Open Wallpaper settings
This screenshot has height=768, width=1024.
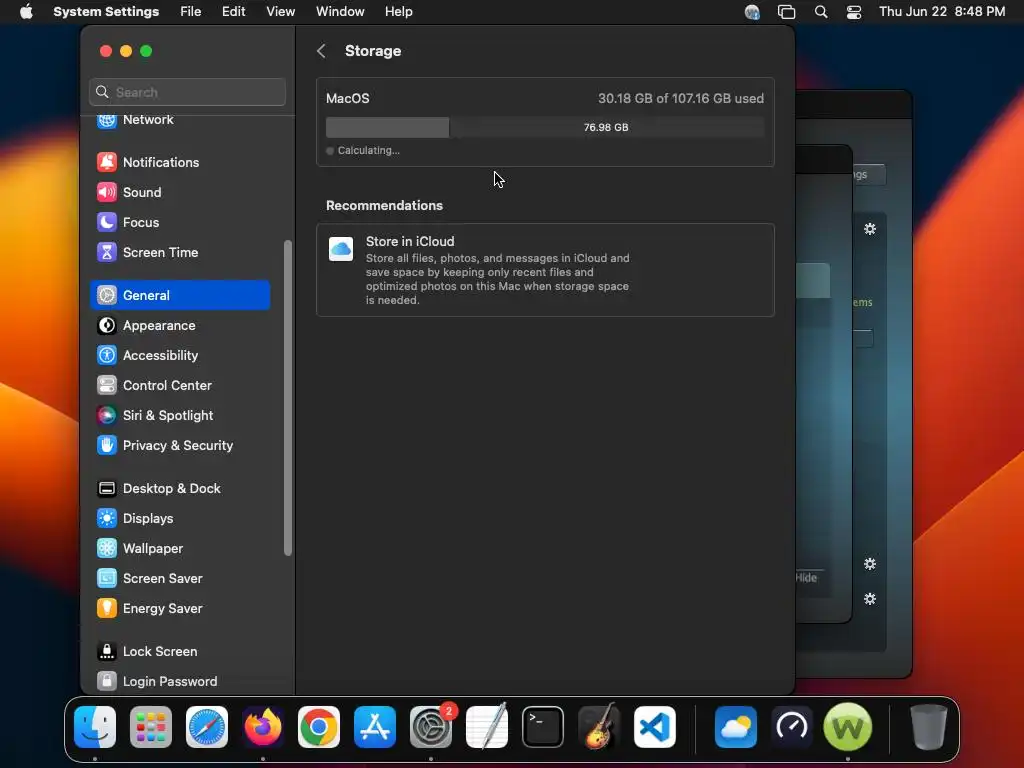click(180, 549)
